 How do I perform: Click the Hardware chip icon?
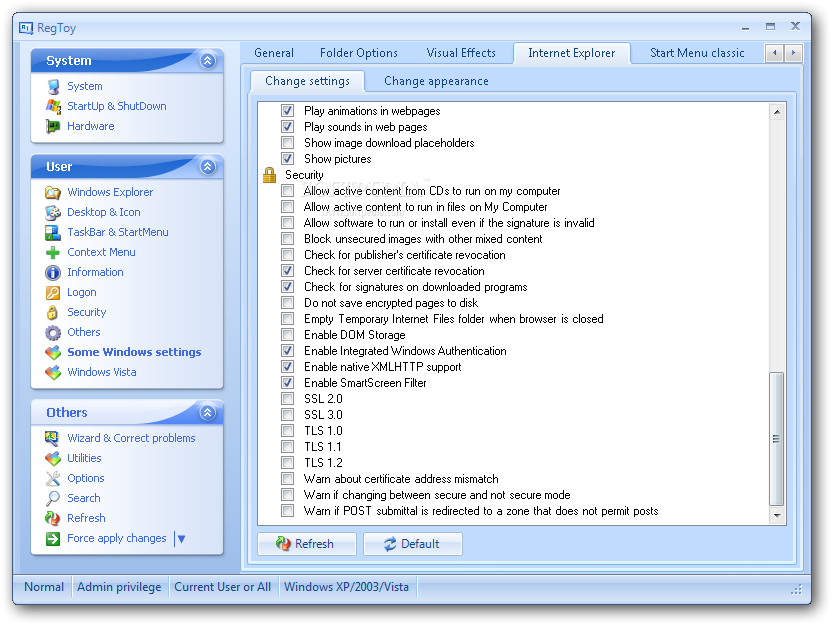coord(53,126)
